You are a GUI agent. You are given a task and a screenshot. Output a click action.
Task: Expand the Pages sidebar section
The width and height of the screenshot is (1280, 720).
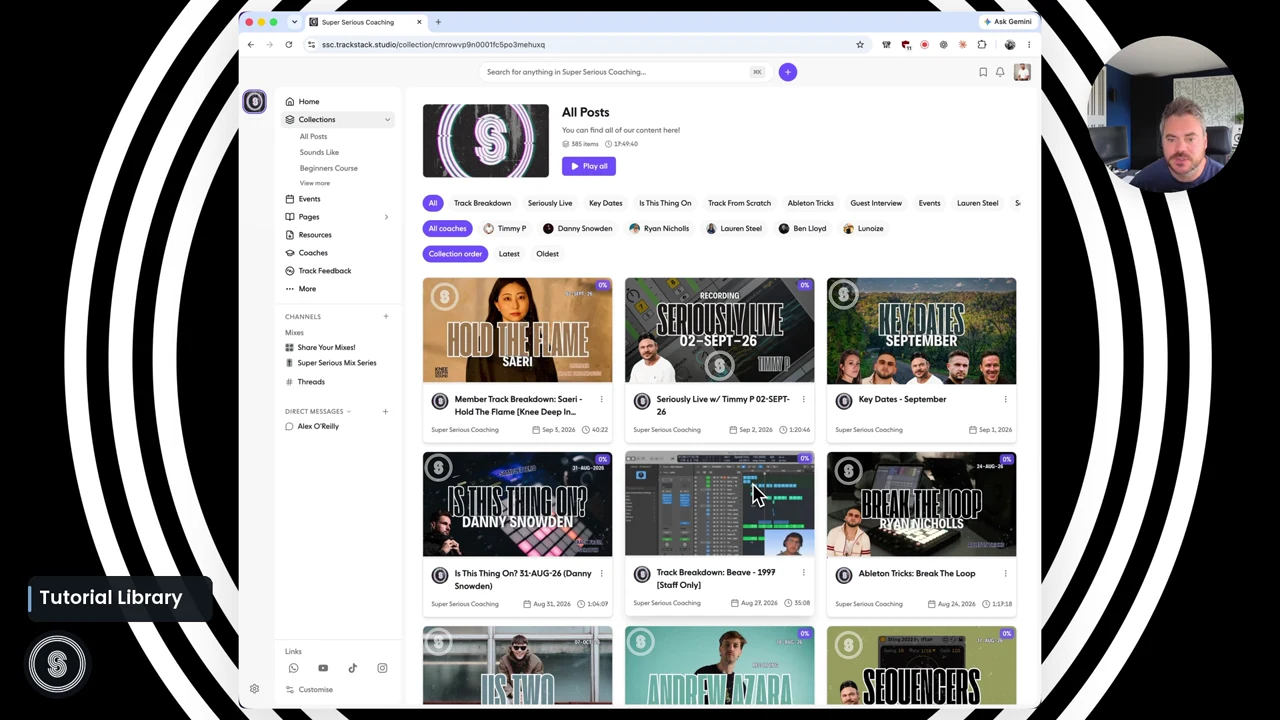[386, 217]
